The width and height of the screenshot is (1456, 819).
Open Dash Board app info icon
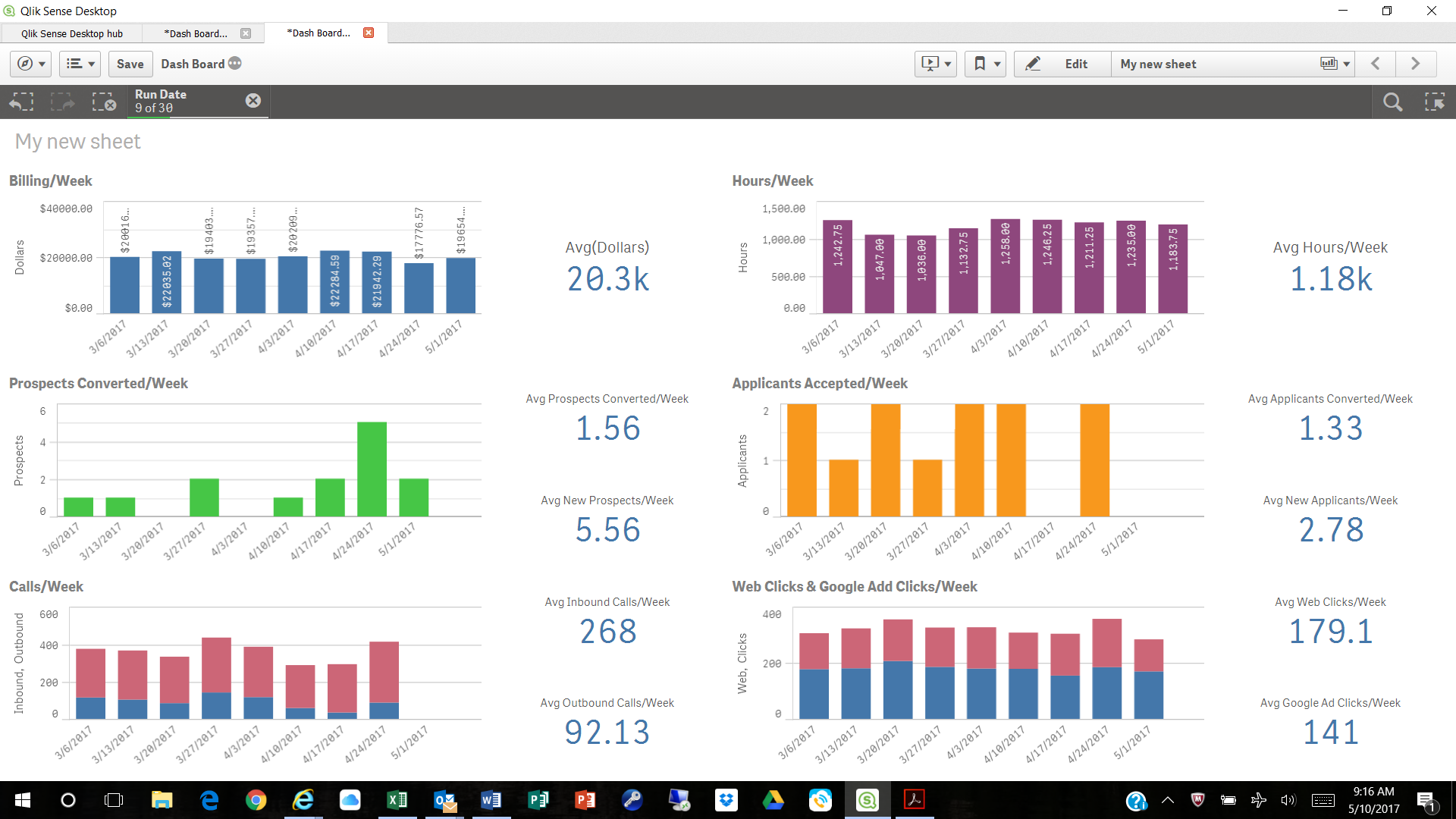point(235,64)
